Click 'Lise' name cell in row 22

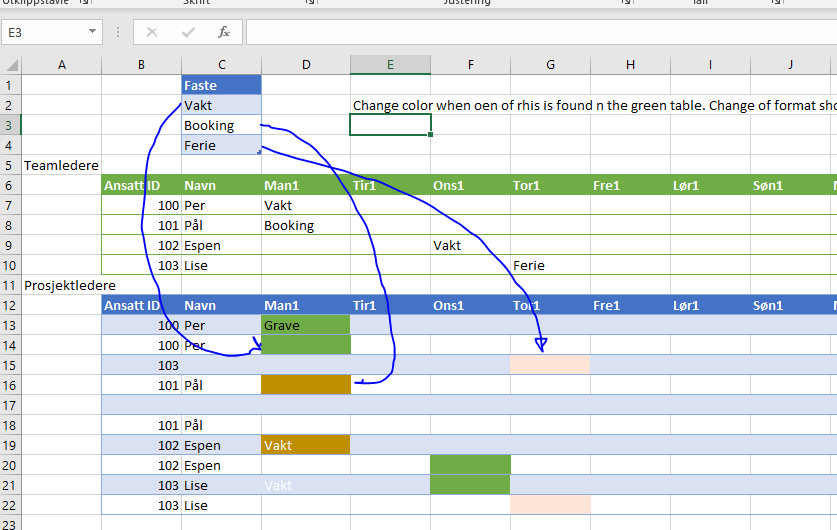pyautogui.click(x=222, y=505)
